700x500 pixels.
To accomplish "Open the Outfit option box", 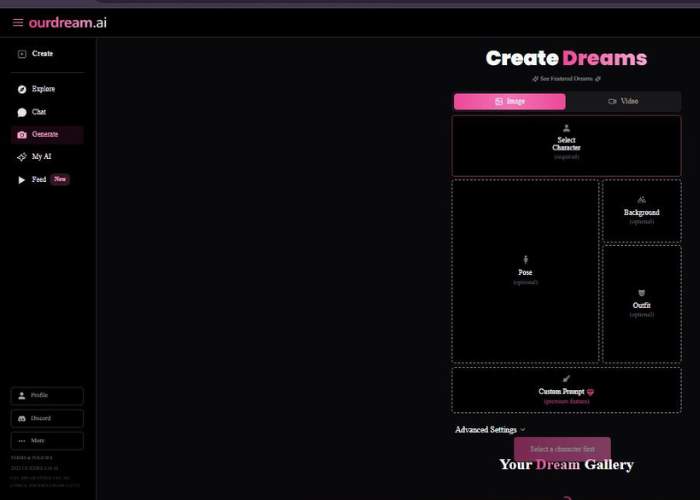I will 641,304.
